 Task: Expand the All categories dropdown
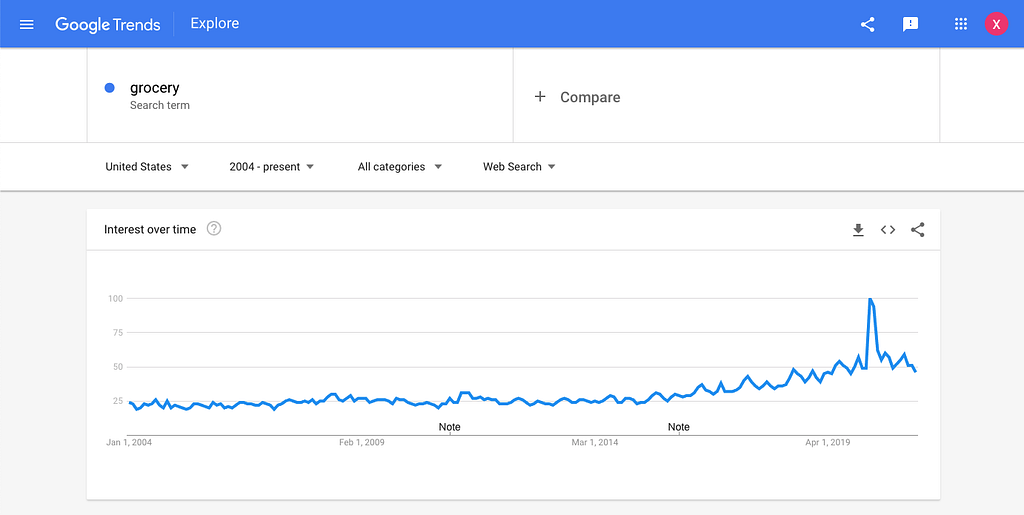[x=400, y=166]
